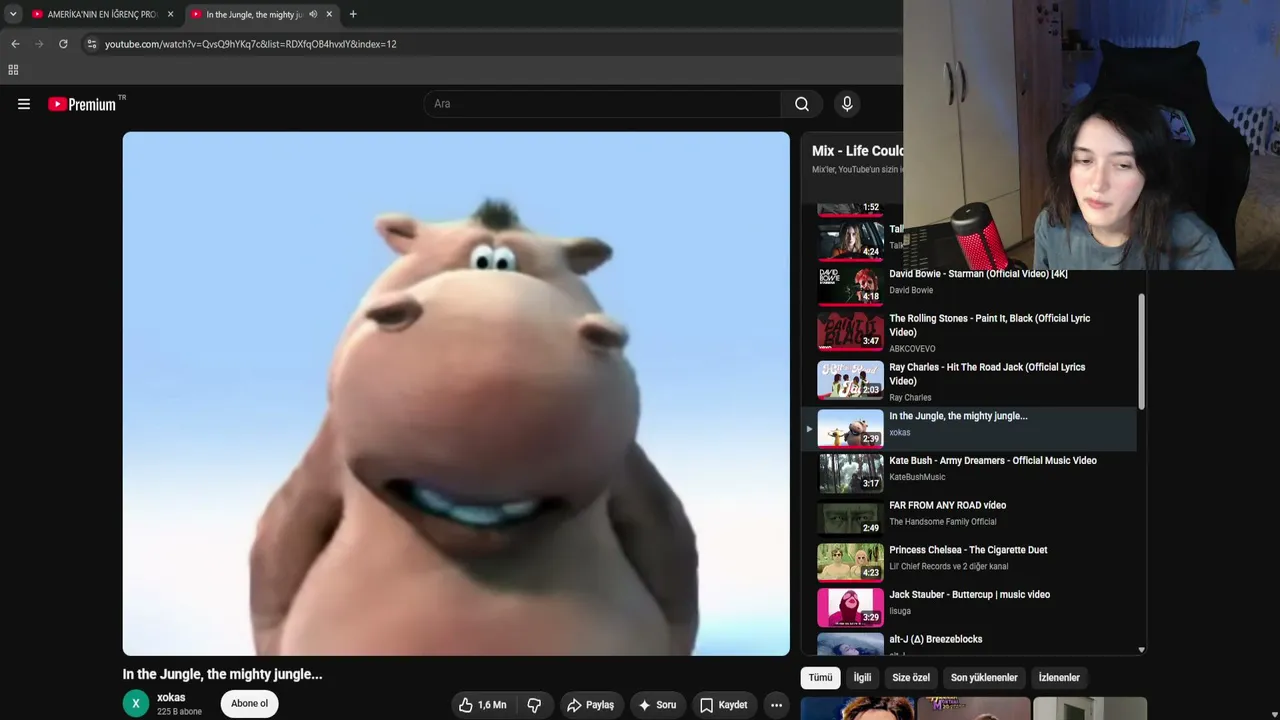Select the Tümü filter chip
Screen dimensions: 1280x720
click(820, 678)
